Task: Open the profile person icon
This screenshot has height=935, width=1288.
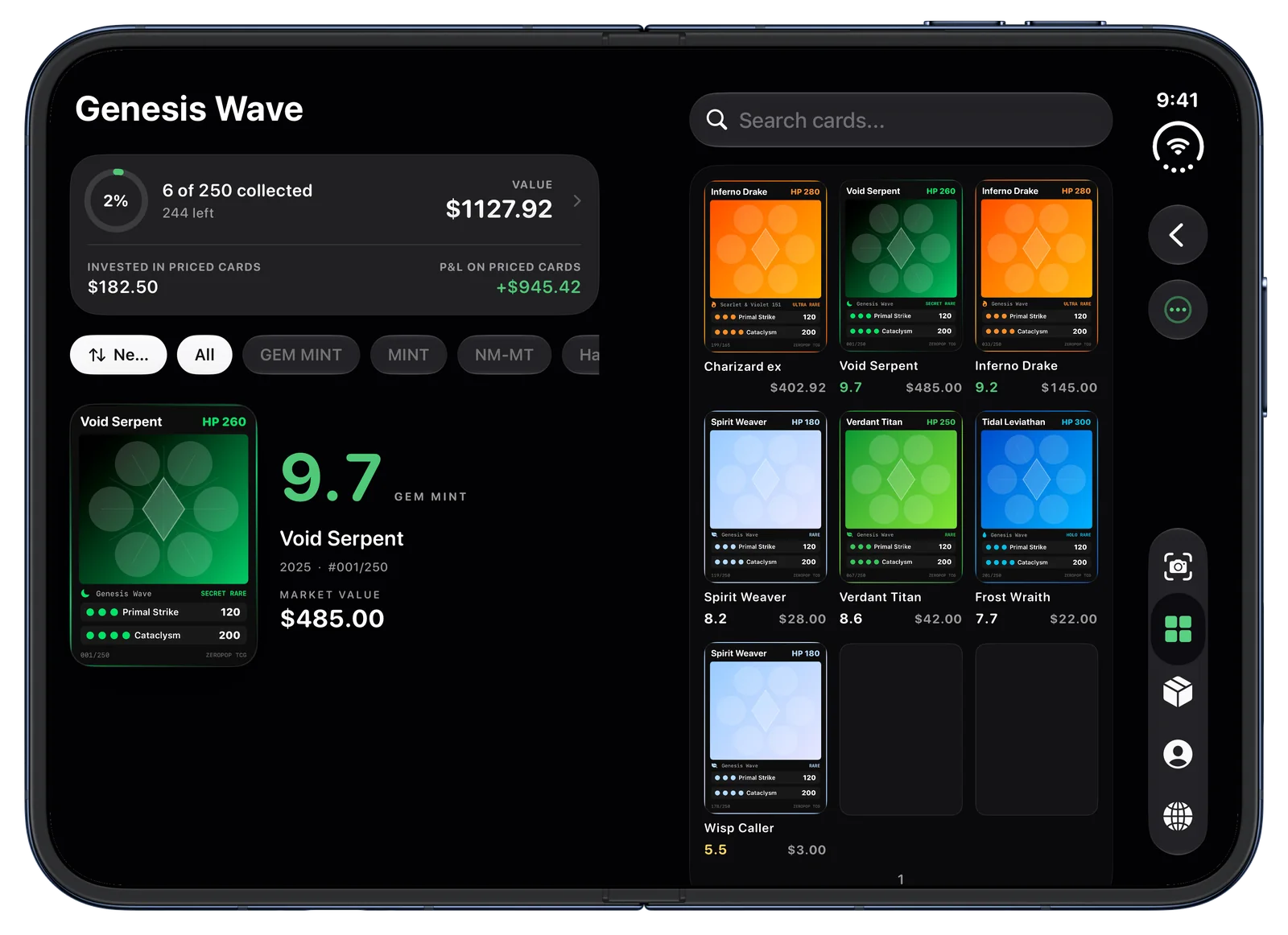Action: tap(1177, 754)
